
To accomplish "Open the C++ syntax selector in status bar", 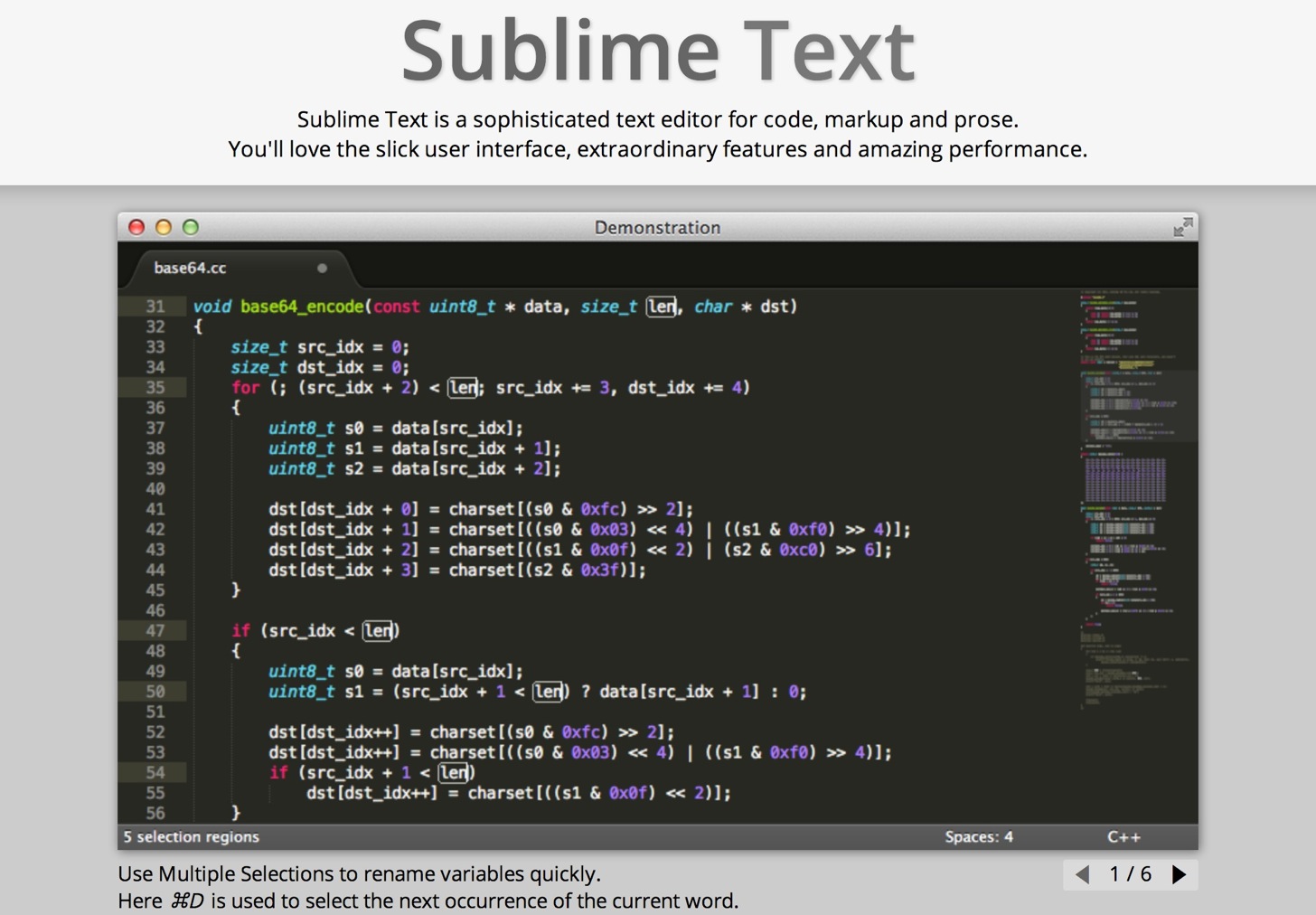I will pyautogui.click(x=1123, y=837).
